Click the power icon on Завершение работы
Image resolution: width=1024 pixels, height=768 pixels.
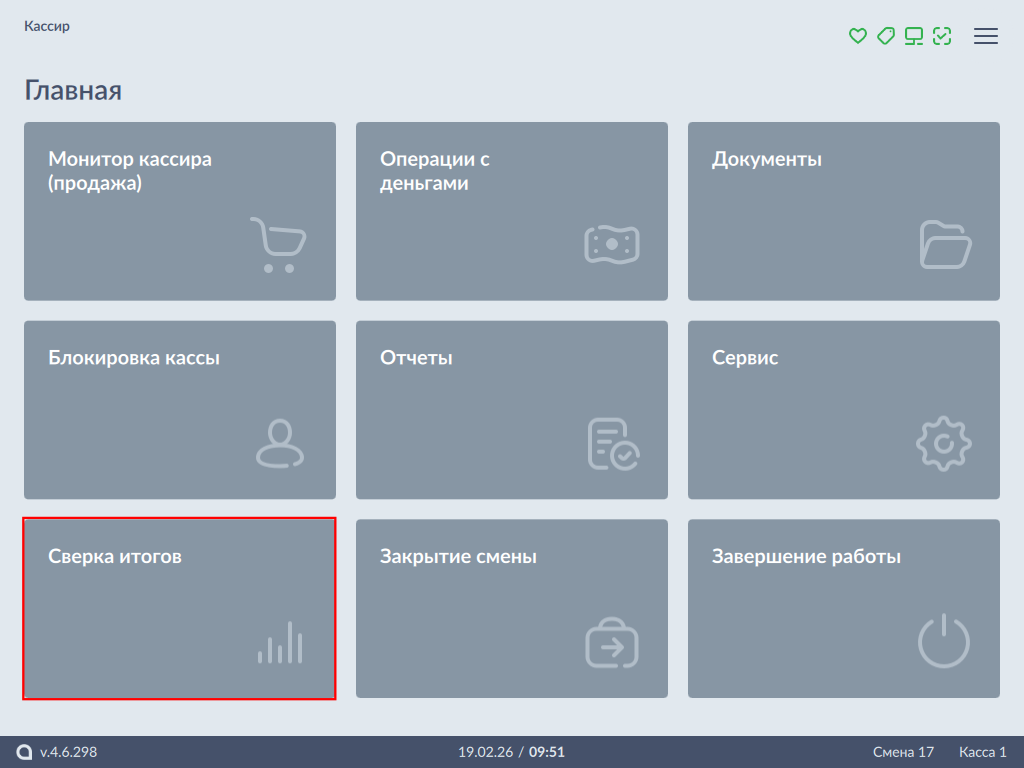(x=944, y=642)
